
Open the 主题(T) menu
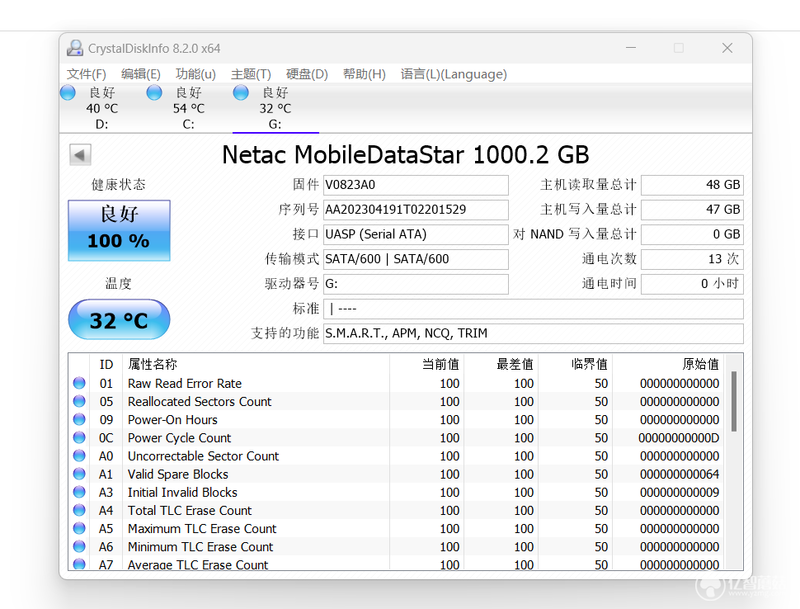tap(251, 74)
